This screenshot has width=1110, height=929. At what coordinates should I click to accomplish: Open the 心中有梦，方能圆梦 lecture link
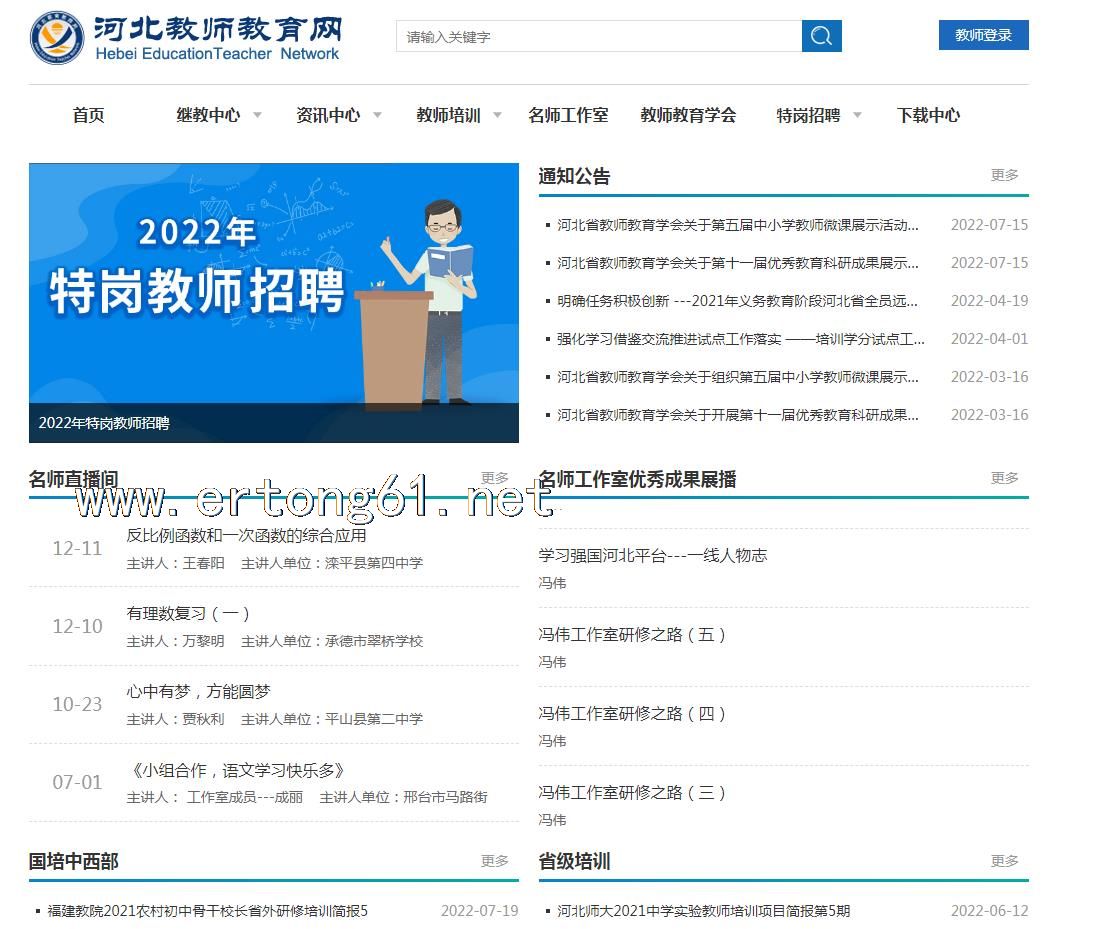tap(198, 691)
